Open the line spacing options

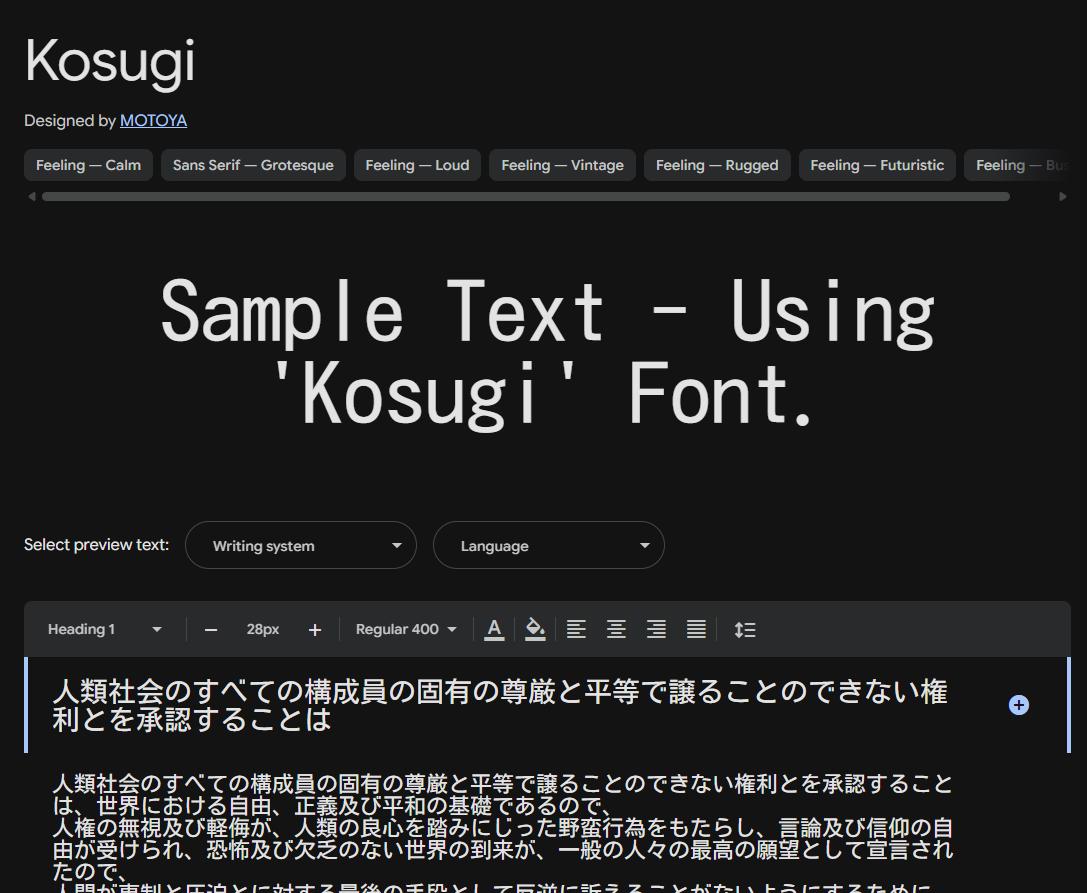(x=745, y=630)
